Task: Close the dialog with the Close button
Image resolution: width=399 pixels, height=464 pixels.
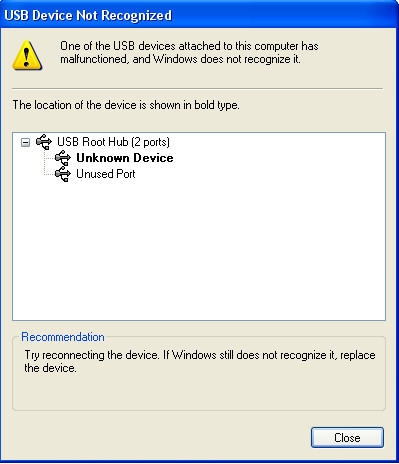Action: (347, 438)
